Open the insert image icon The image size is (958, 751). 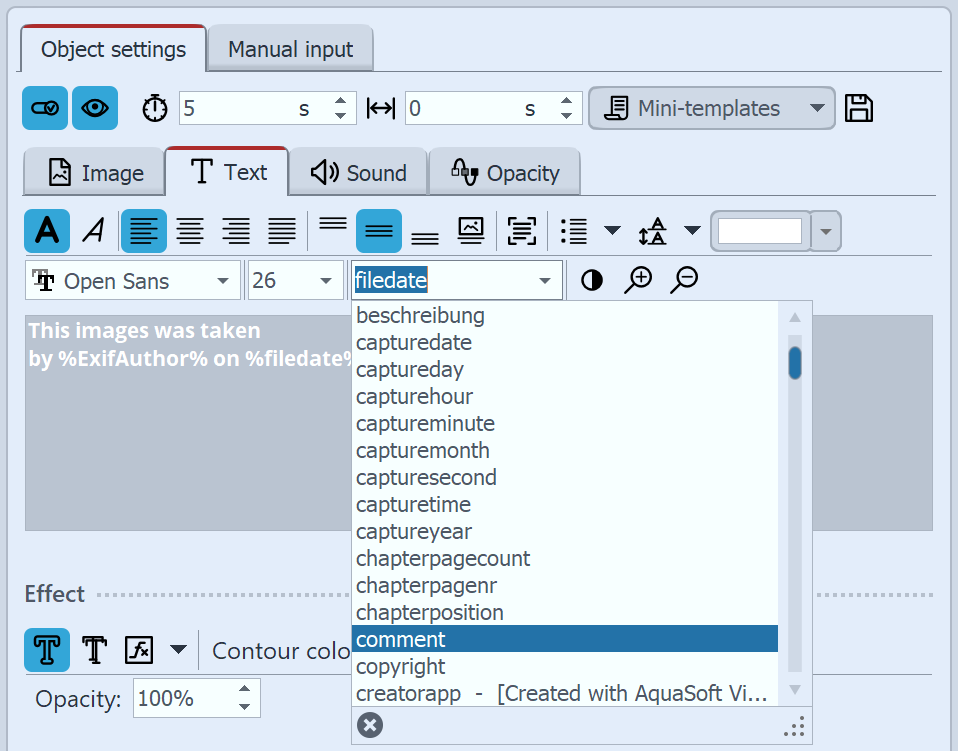tap(470, 230)
